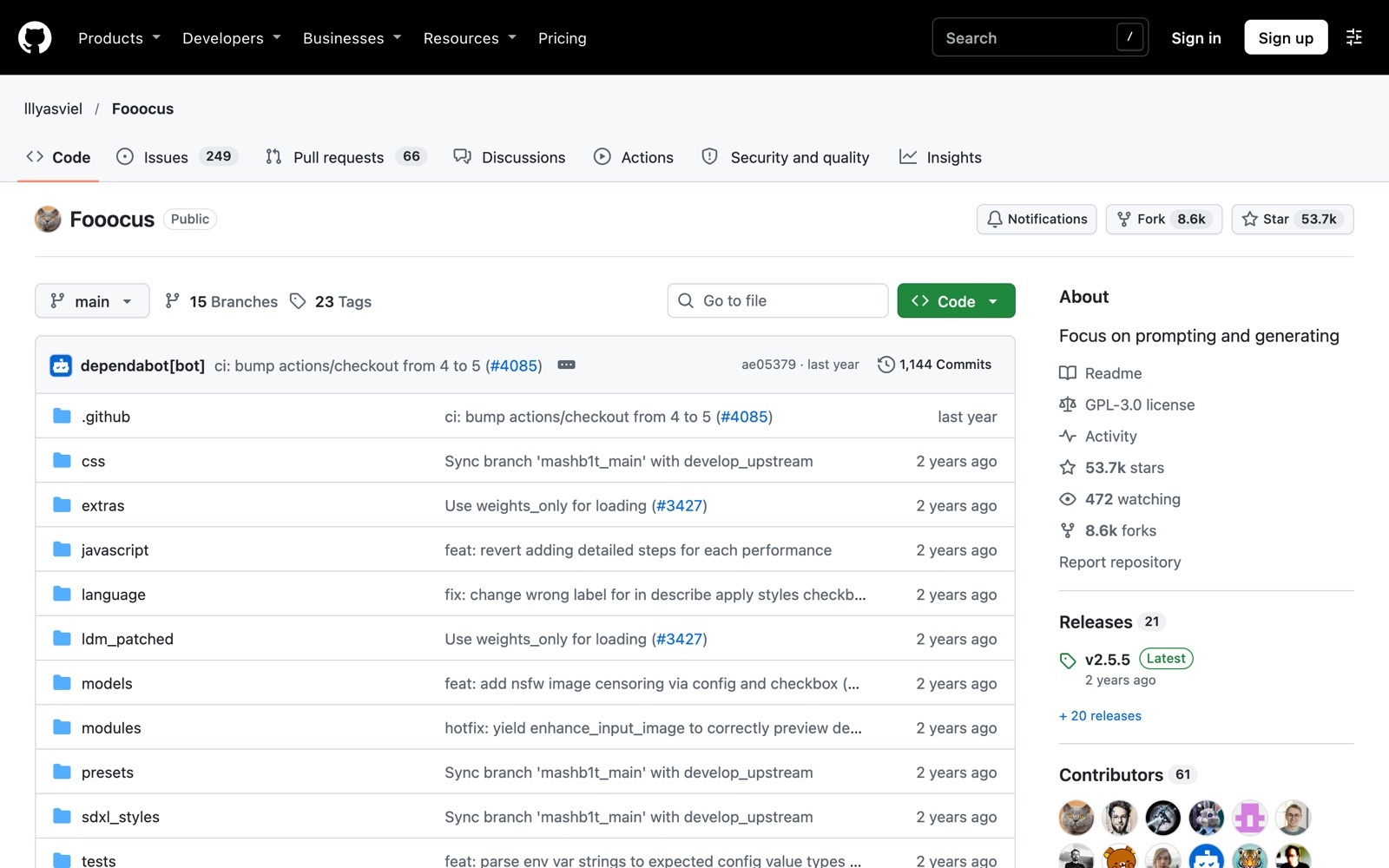This screenshot has height=868, width=1389.
Task: Open the header settings sliders icon
Action: point(1353,37)
